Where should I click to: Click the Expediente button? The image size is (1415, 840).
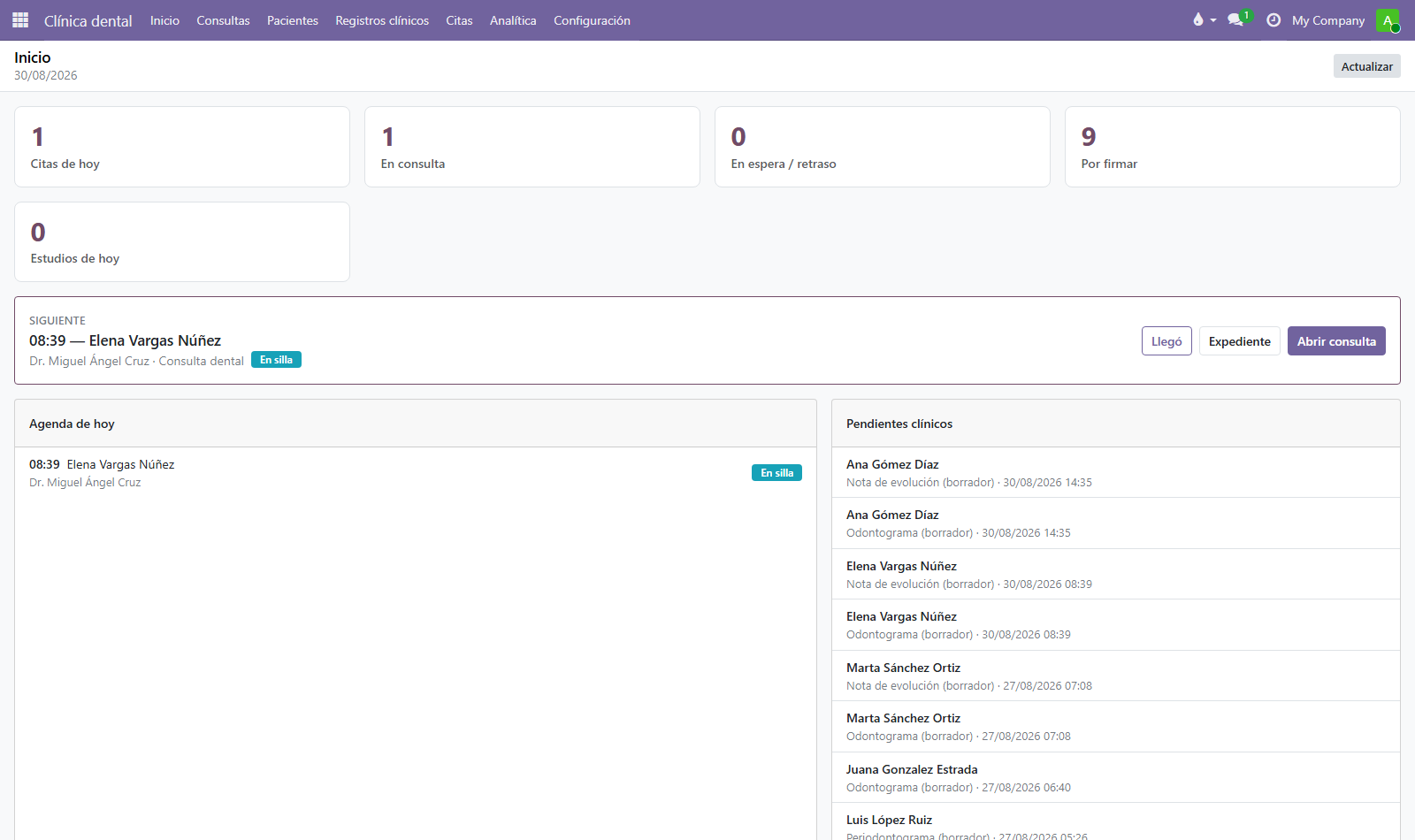pos(1239,341)
